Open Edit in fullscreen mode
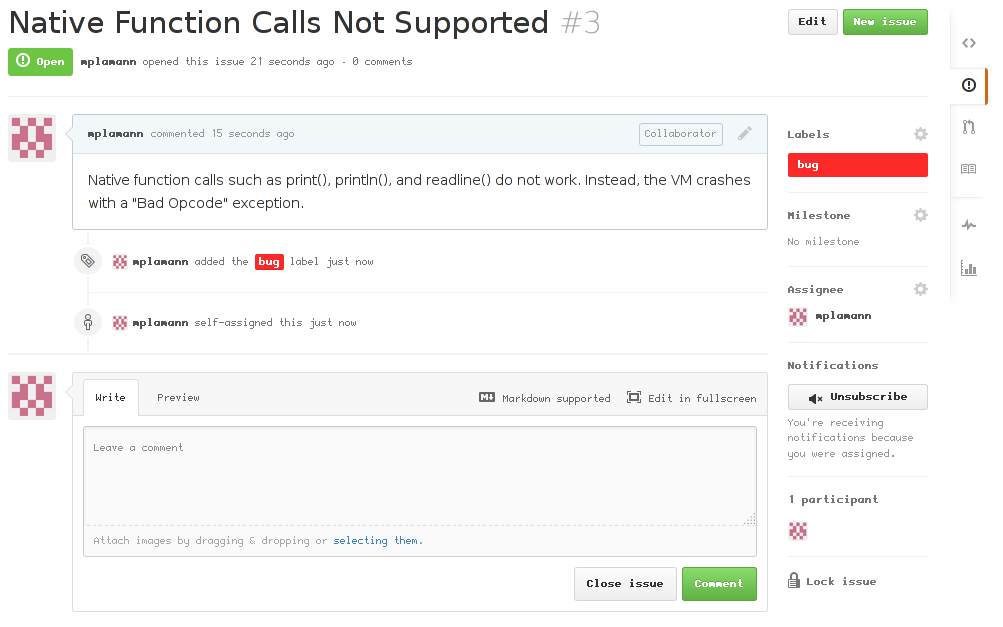 (x=691, y=398)
